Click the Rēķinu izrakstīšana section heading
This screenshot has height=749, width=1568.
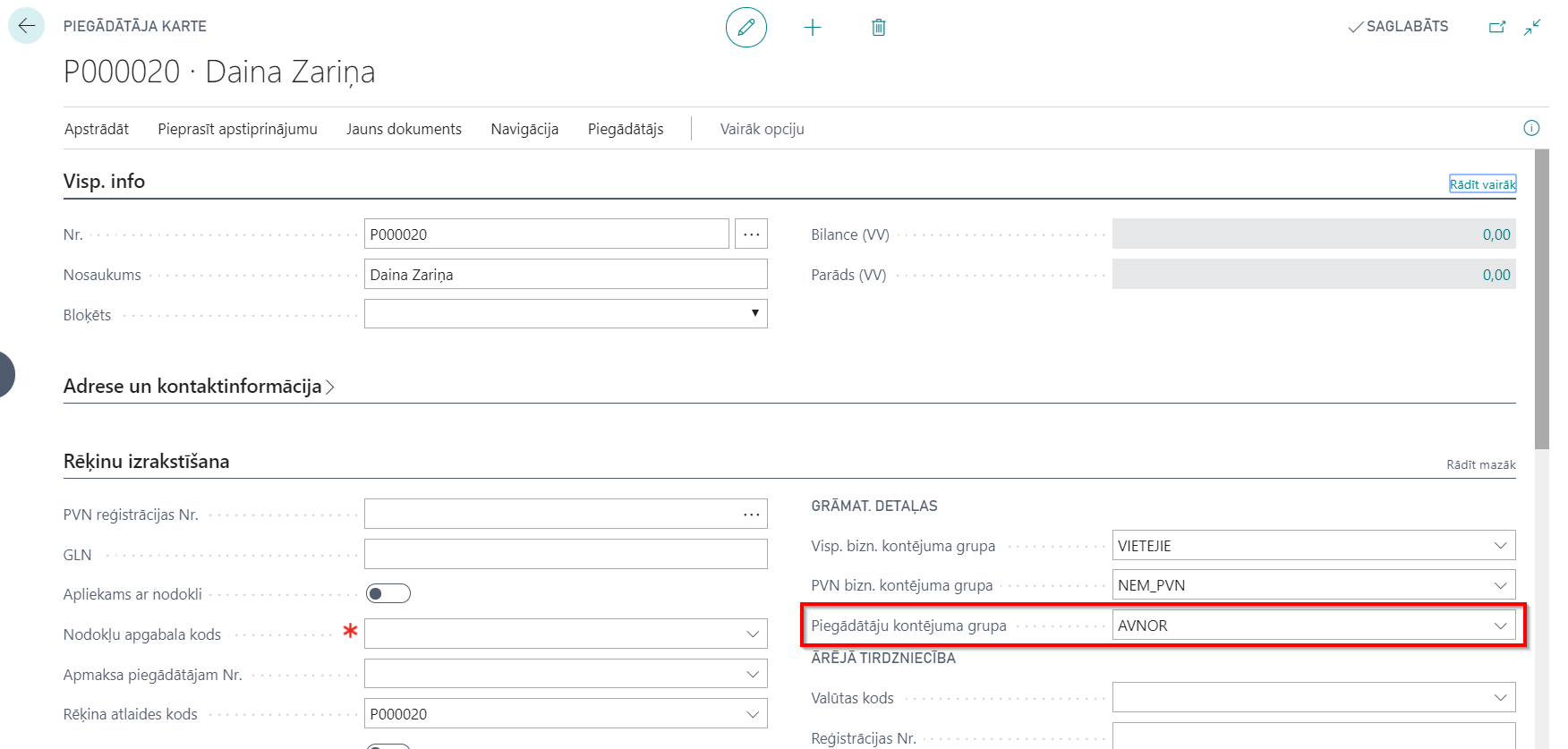[x=147, y=461]
